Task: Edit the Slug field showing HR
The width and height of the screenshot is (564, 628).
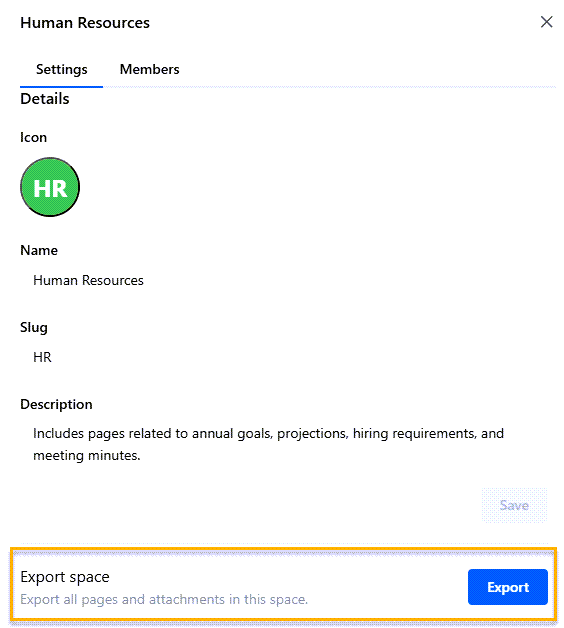Action: [x=283, y=357]
